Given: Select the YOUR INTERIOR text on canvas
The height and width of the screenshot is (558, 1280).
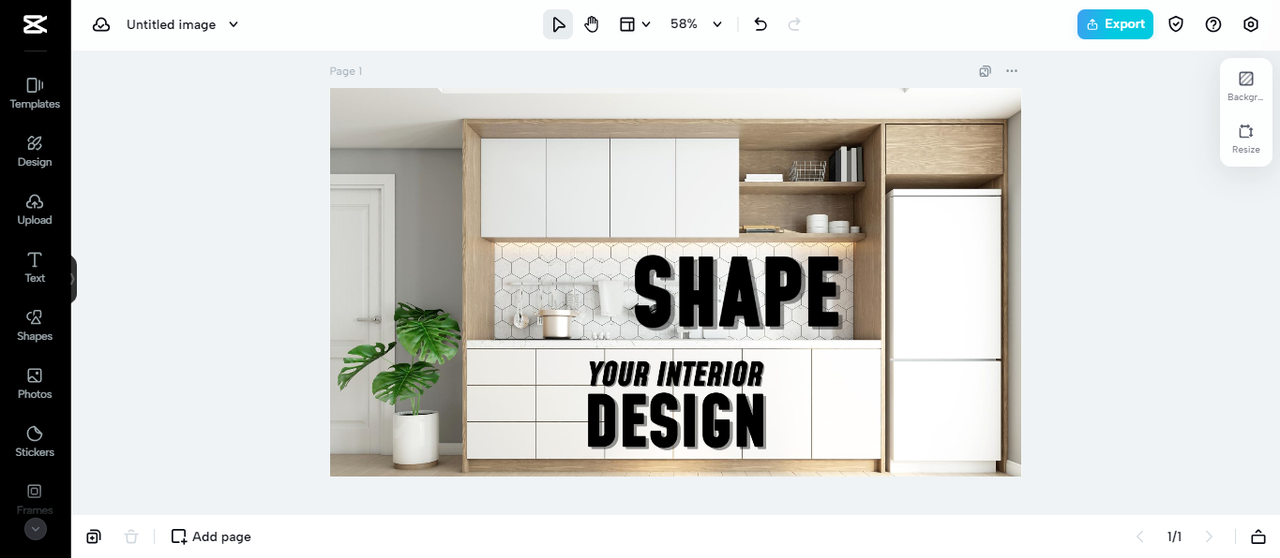Looking at the screenshot, I should (x=676, y=374).
